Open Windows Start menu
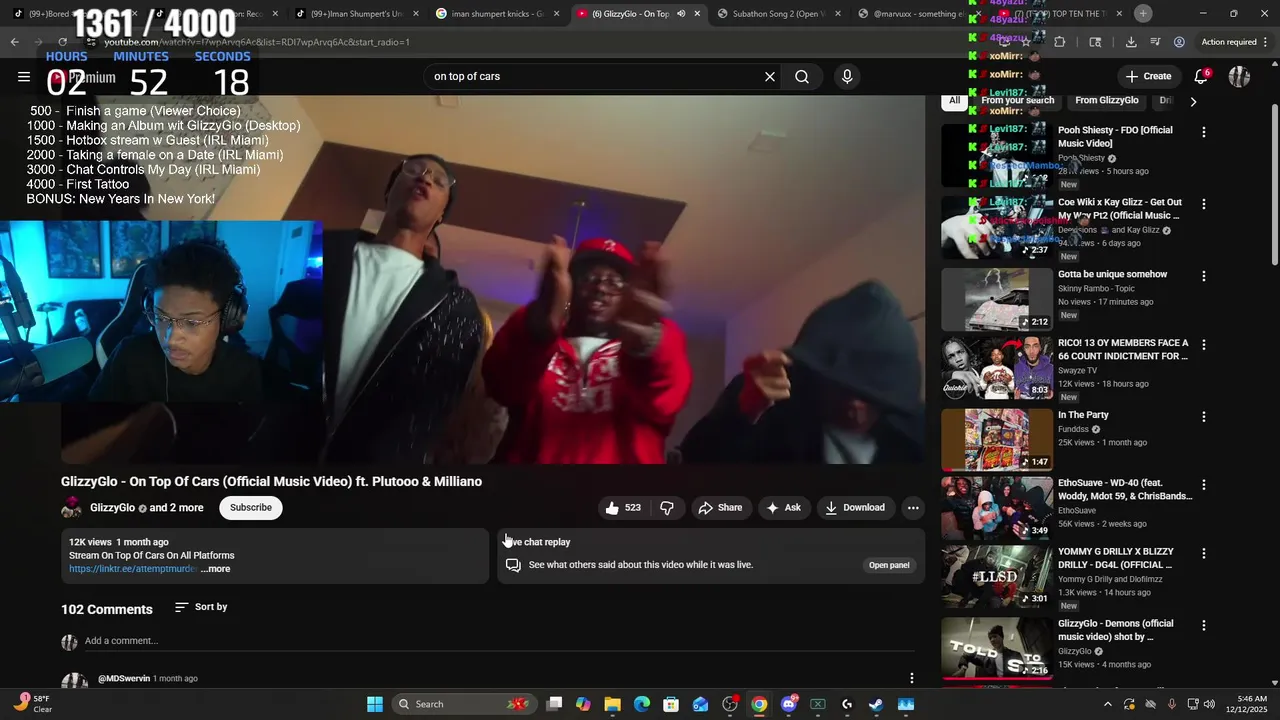 coord(374,704)
